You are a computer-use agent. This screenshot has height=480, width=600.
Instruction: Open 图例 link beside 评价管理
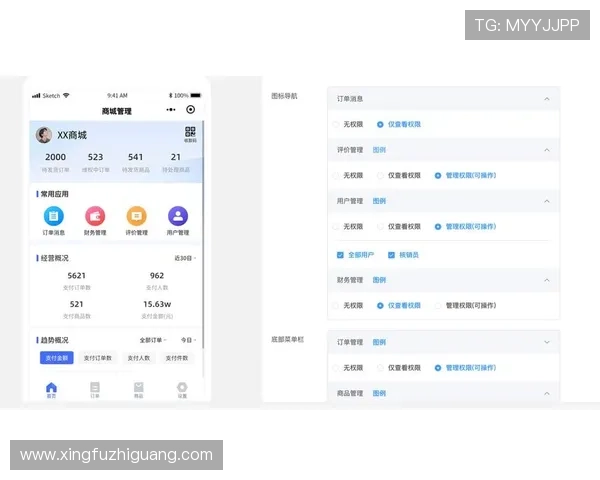(x=379, y=150)
